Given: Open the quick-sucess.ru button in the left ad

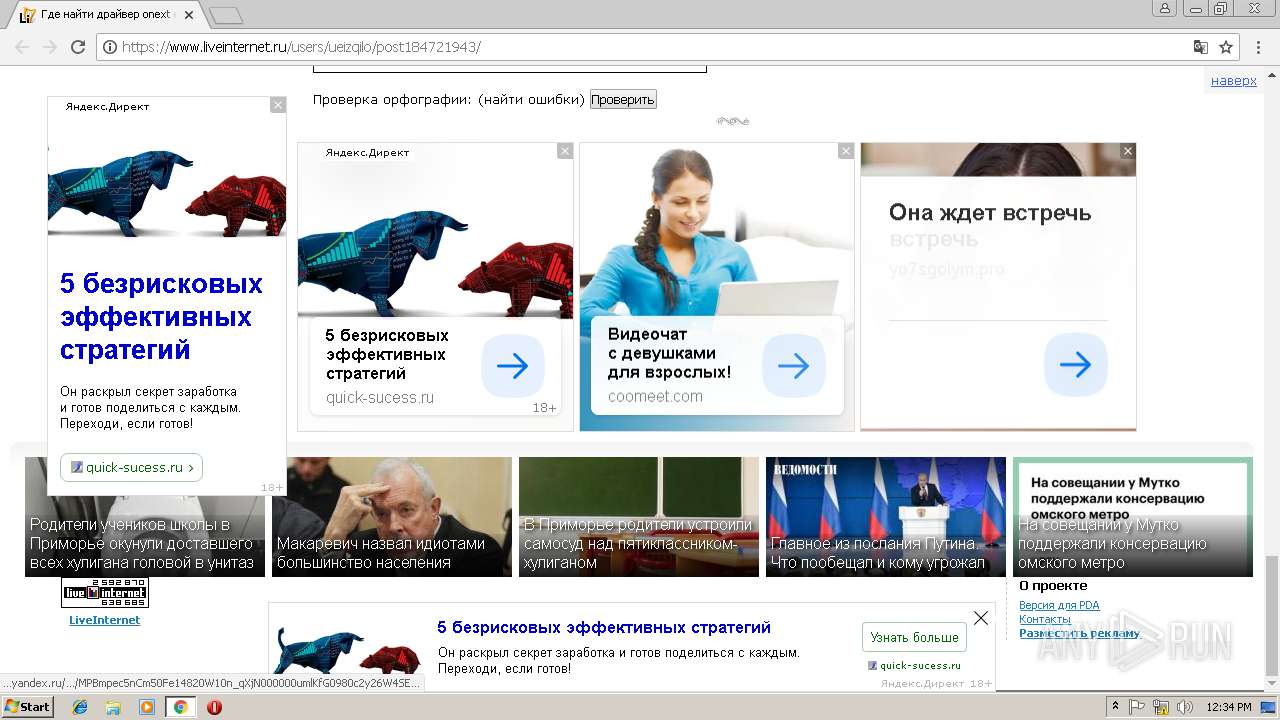Looking at the screenshot, I should 131,467.
